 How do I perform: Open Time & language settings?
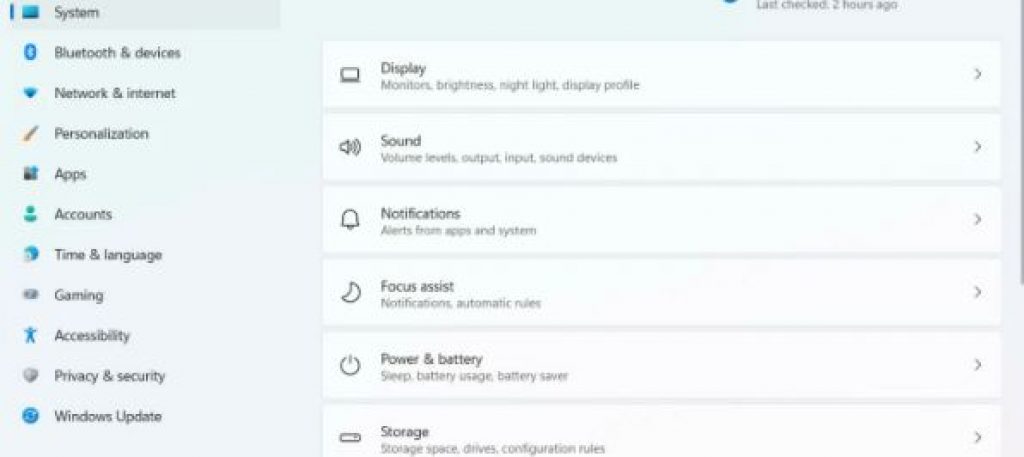107,255
